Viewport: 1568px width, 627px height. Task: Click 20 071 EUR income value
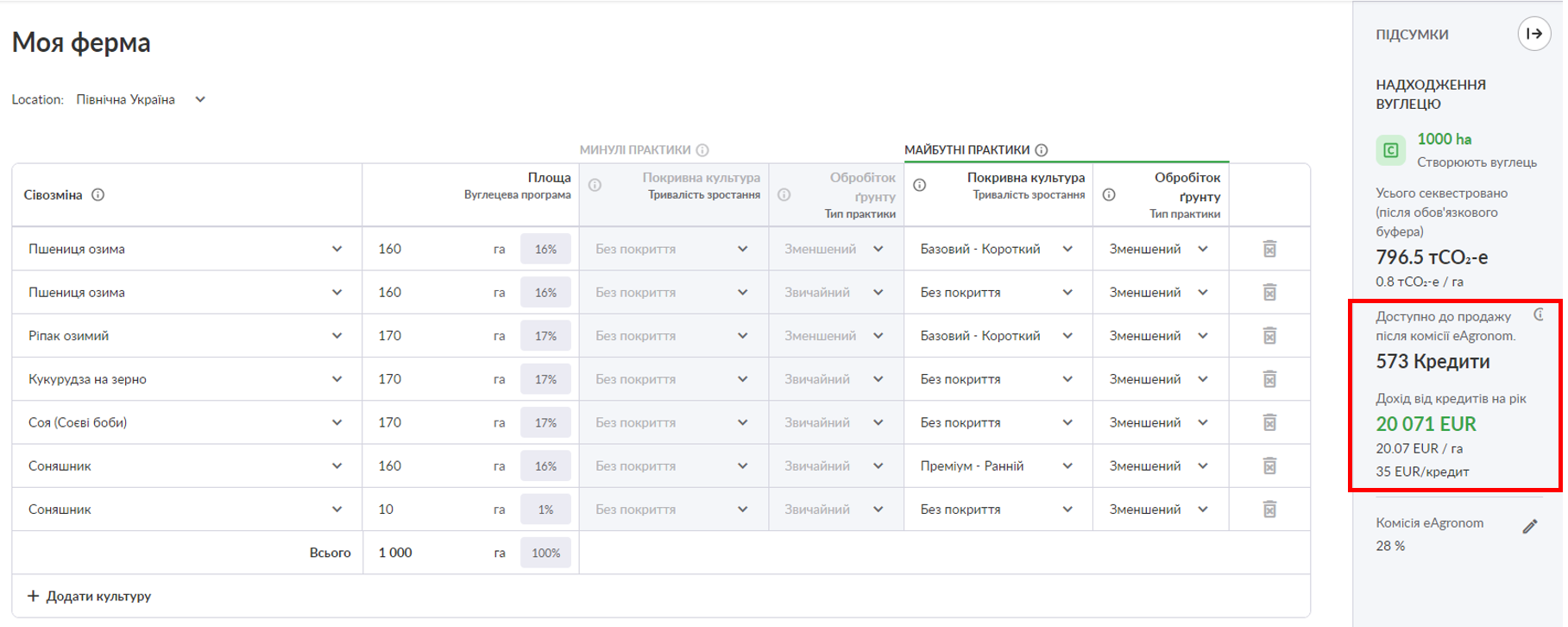tap(1426, 424)
